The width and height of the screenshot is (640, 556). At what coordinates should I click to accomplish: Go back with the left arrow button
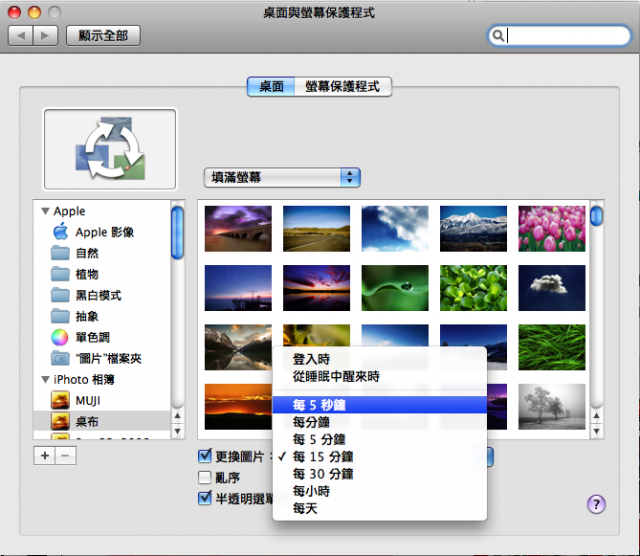[21, 36]
